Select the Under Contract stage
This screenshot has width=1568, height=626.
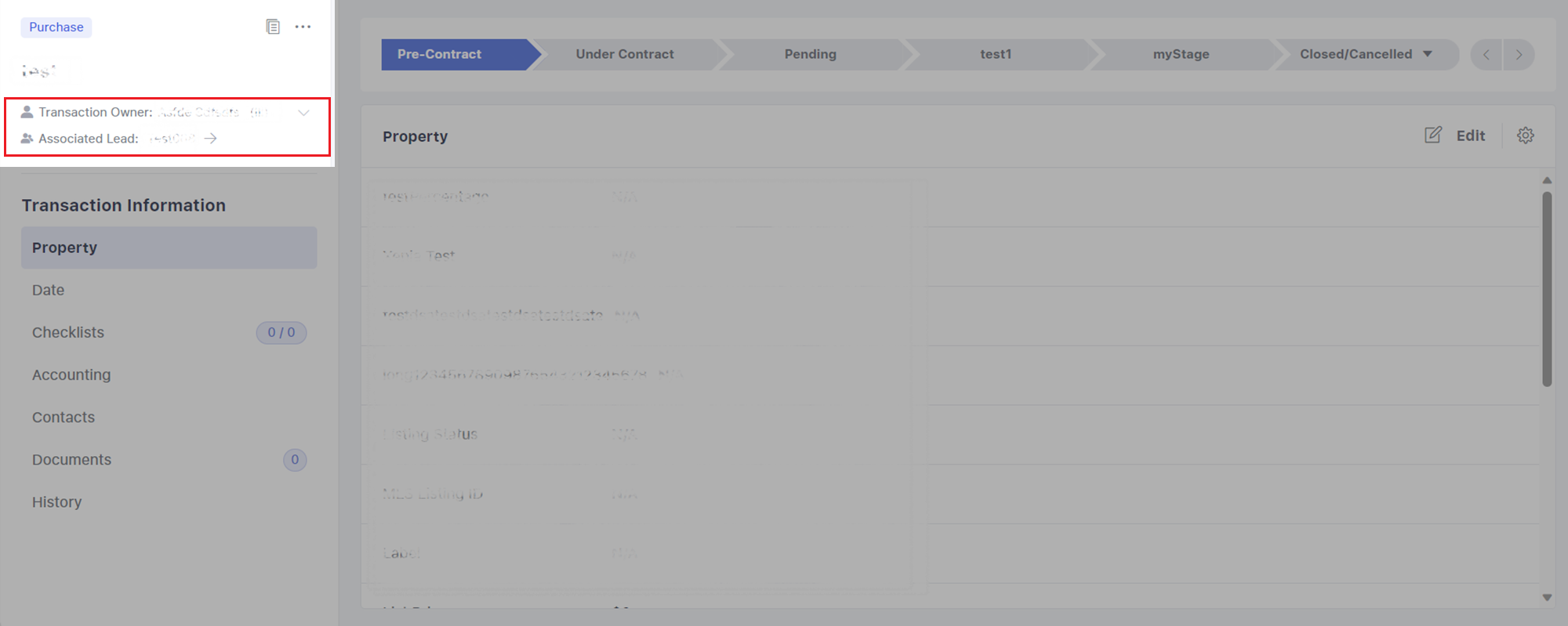click(x=625, y=54)
